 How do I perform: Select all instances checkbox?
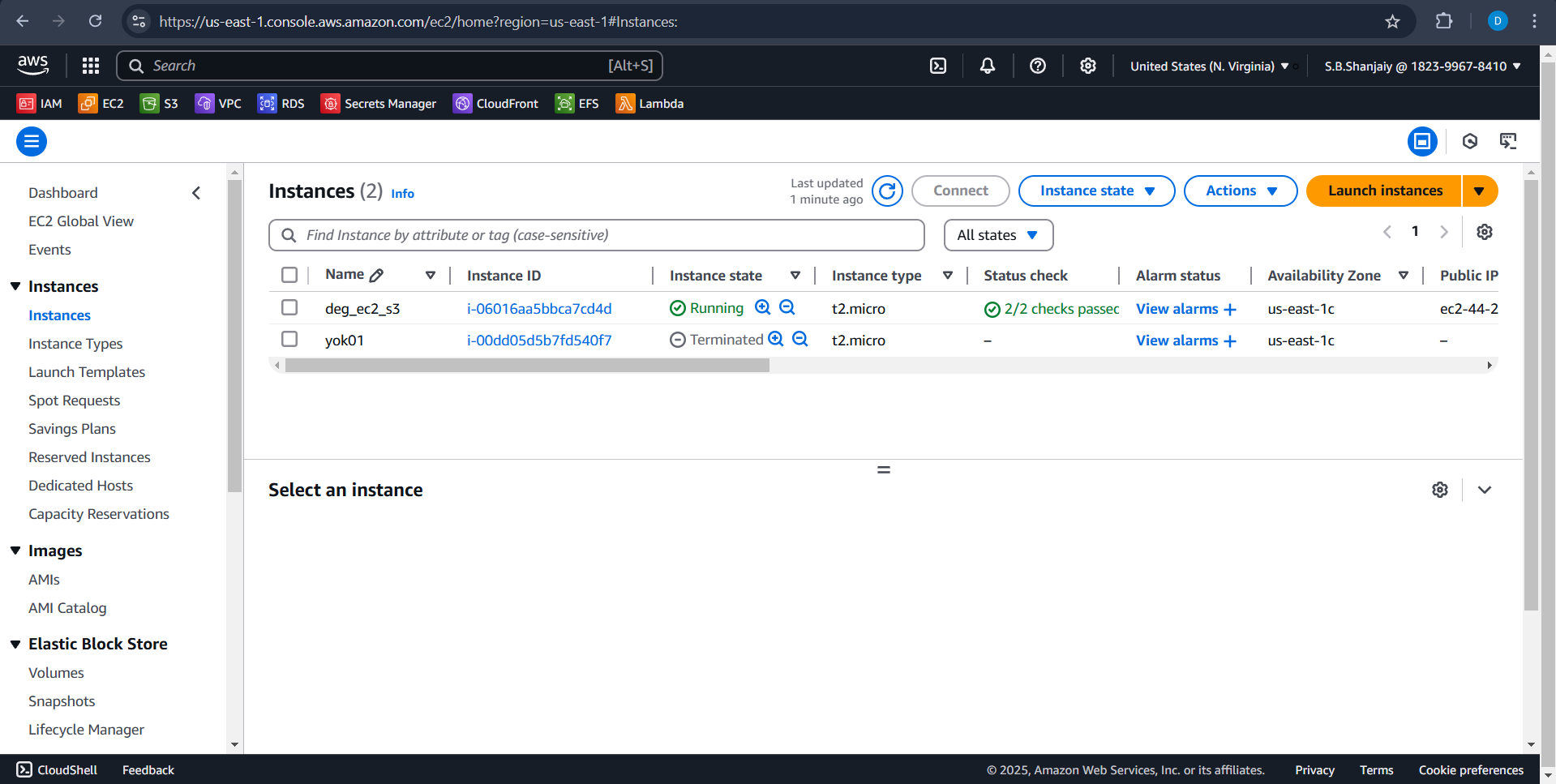pos(289,275)
